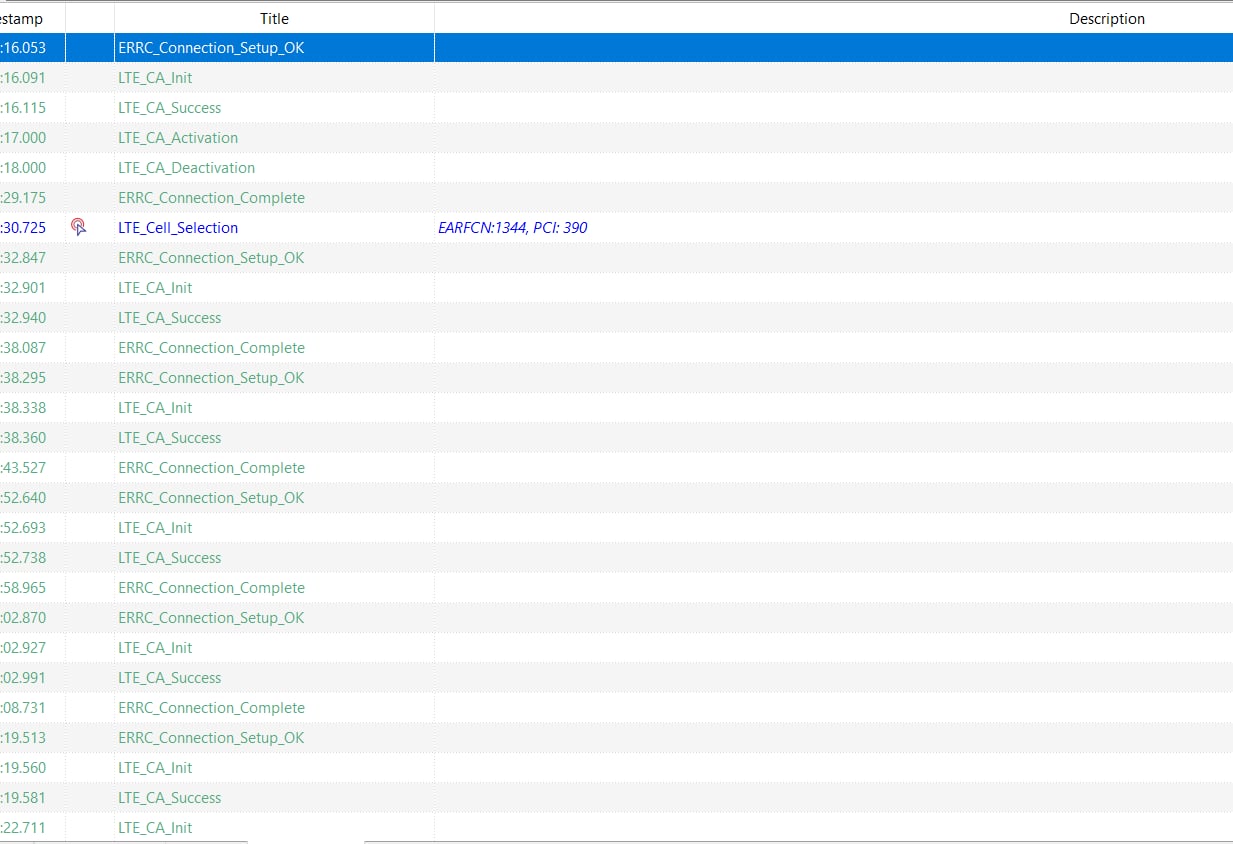Click the 30.725 timestamp cell
The height and width of the screenshot is (844, 1233).
pos(24,227)
